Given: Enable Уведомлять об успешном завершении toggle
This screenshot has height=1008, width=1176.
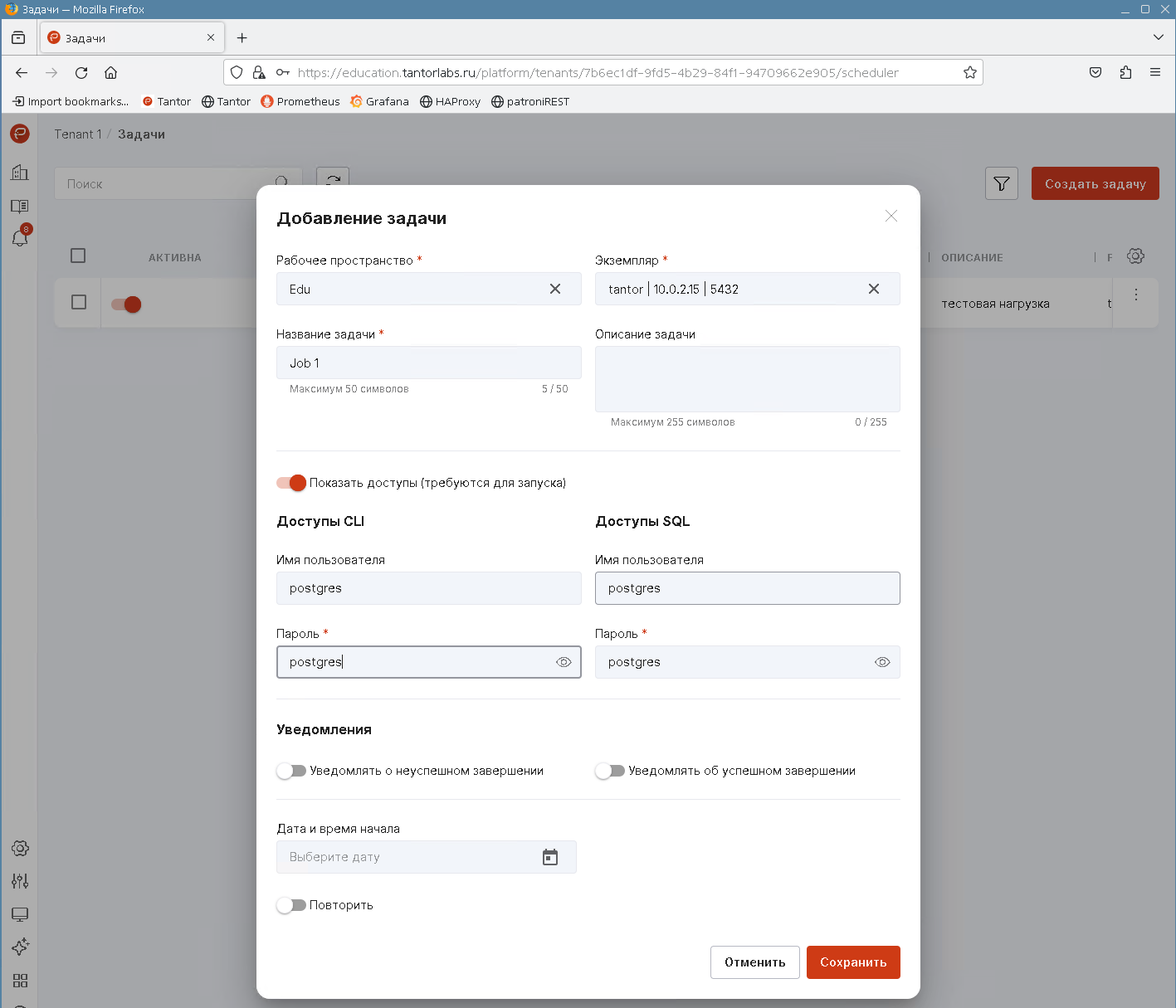Looking at the screenshot, I should pyautogui.click(x=610, y=771).
